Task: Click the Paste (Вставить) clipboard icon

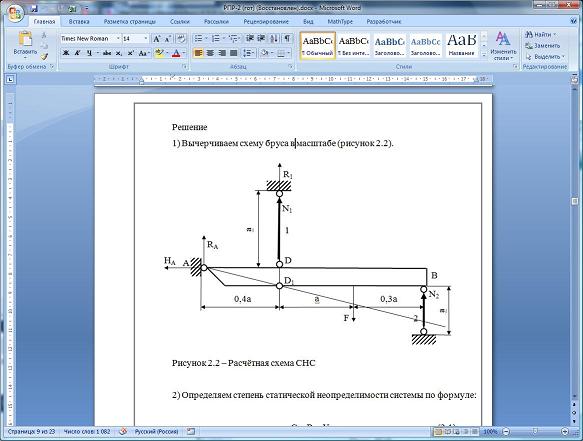Action: [25, 39]
